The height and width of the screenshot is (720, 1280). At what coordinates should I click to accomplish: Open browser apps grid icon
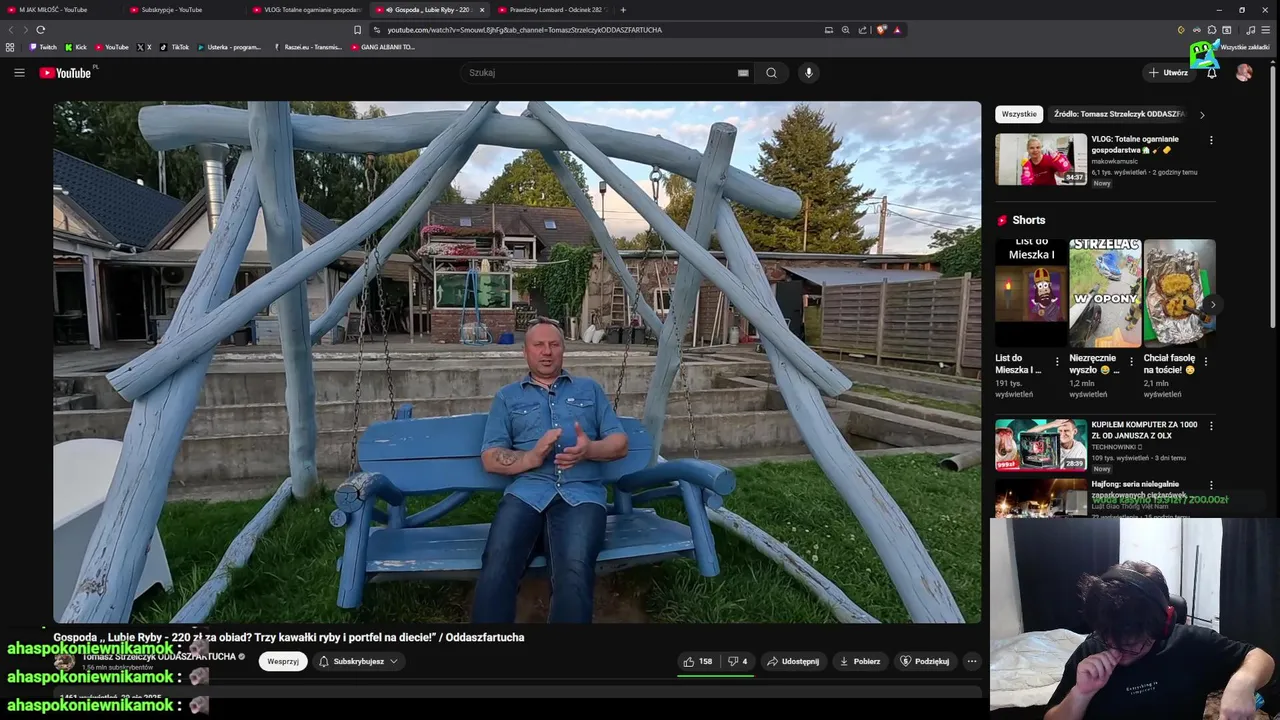click(x=10, y=47)
